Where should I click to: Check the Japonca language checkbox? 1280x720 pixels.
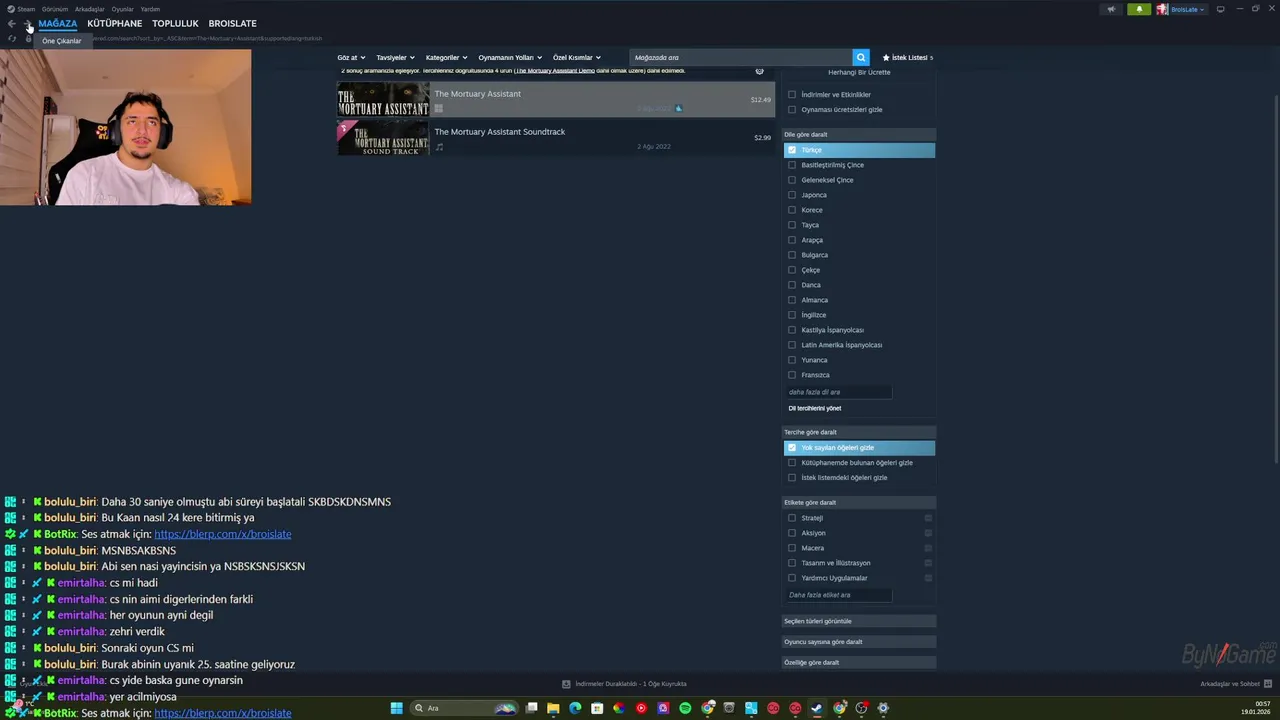[792, 195]
